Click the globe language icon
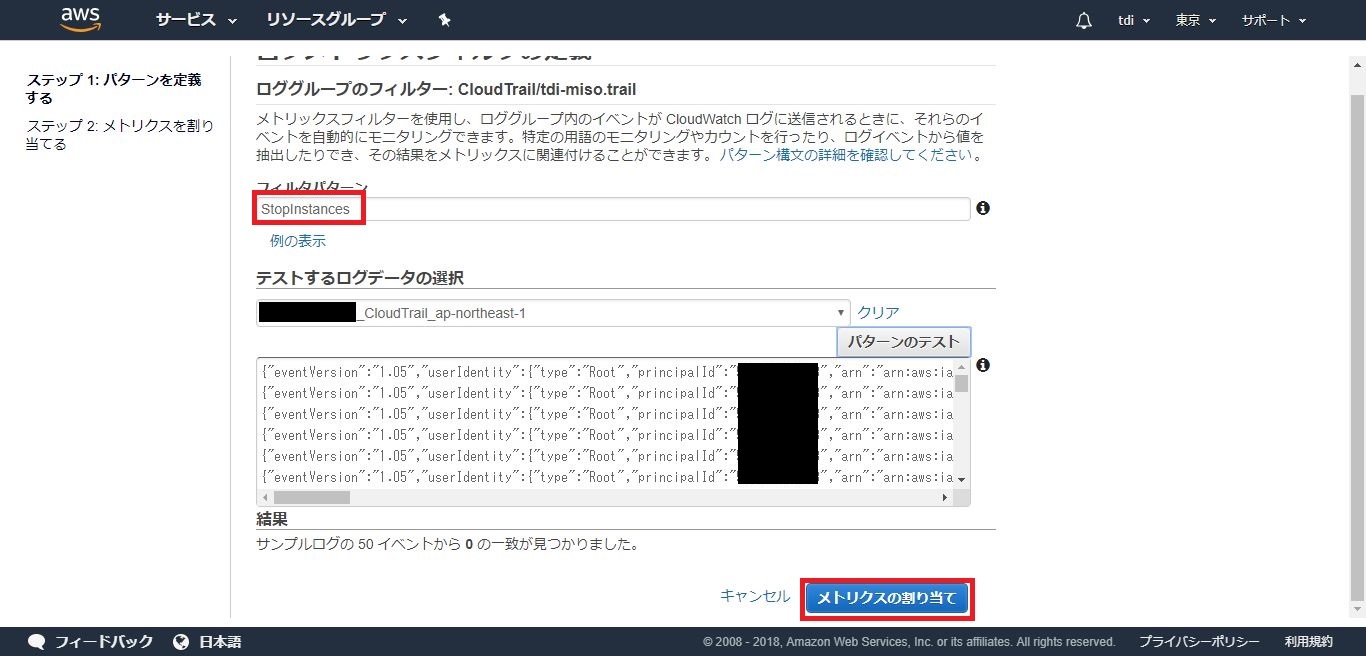Viewport: 1366px width, 656px height. (x=181, y=642)
